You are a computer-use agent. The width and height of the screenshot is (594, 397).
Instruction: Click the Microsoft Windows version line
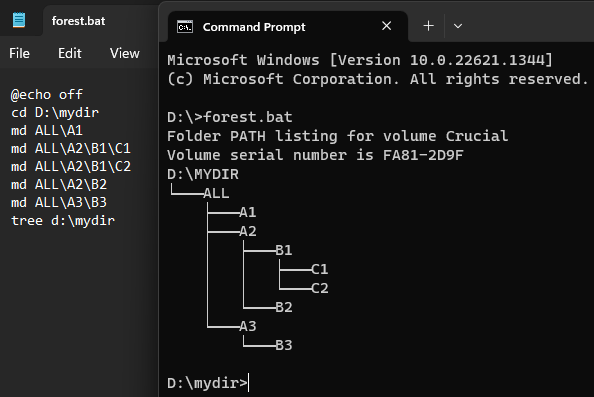point(360,60)
